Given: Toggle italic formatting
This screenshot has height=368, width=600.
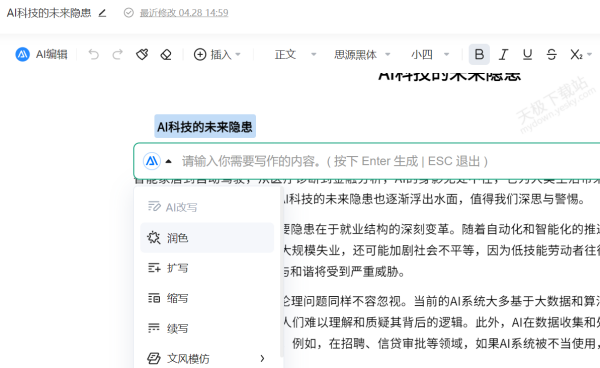Looking at the screenshot, I should 503,54.
